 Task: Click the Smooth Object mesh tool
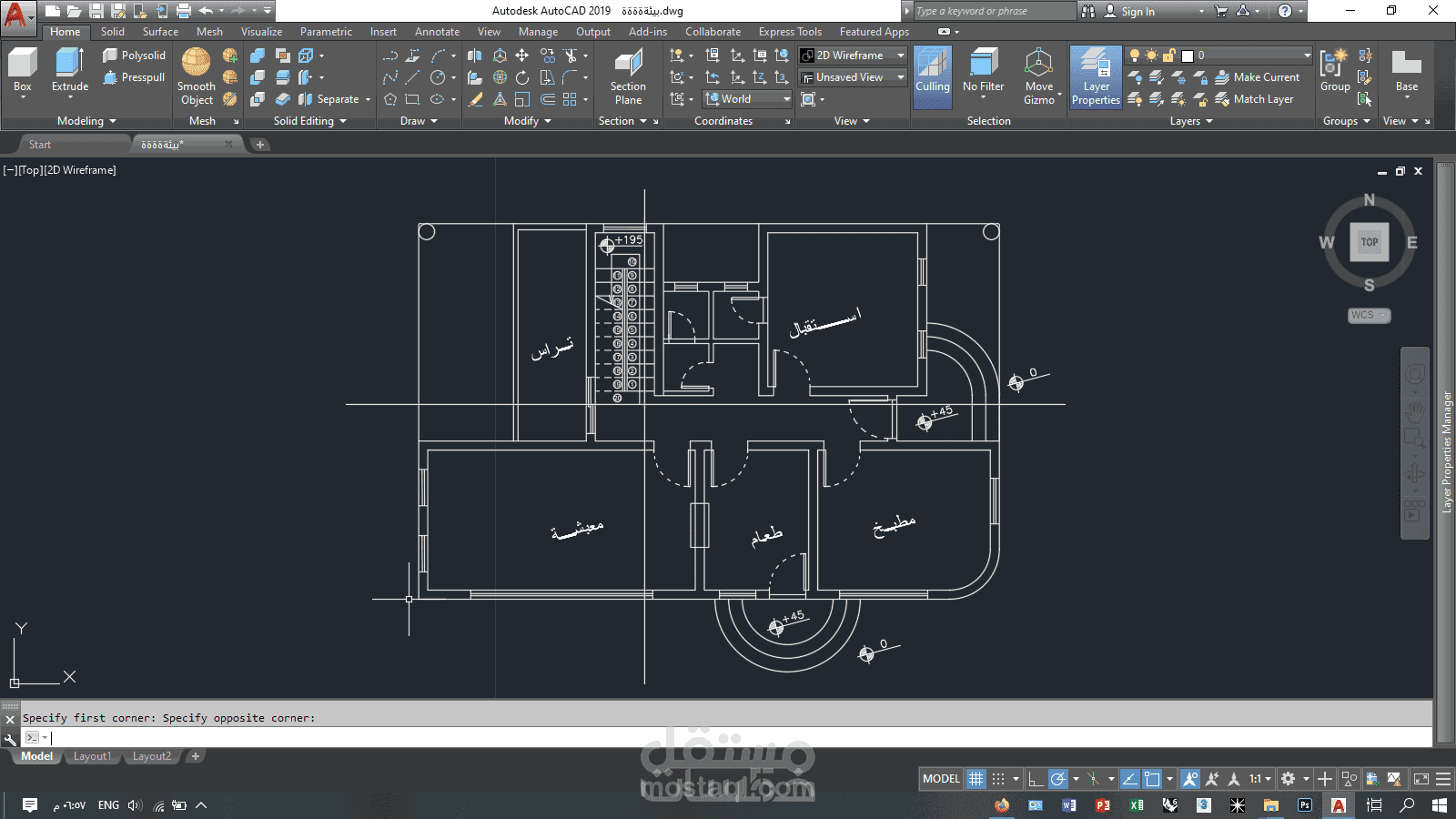coord(197,76)
